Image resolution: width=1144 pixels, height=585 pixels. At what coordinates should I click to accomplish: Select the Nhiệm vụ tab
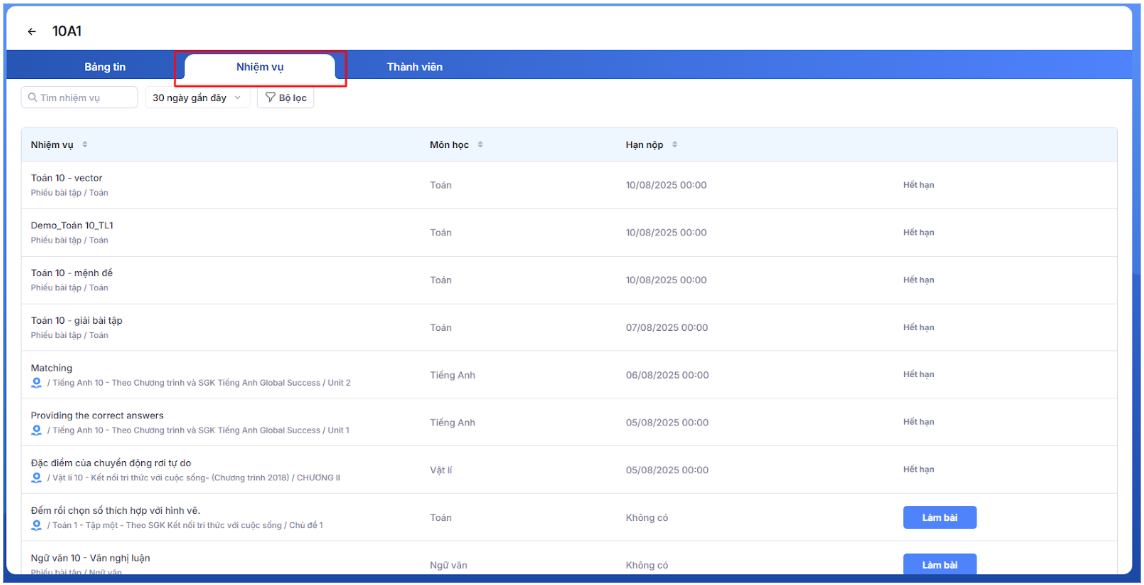coord(260,67)
